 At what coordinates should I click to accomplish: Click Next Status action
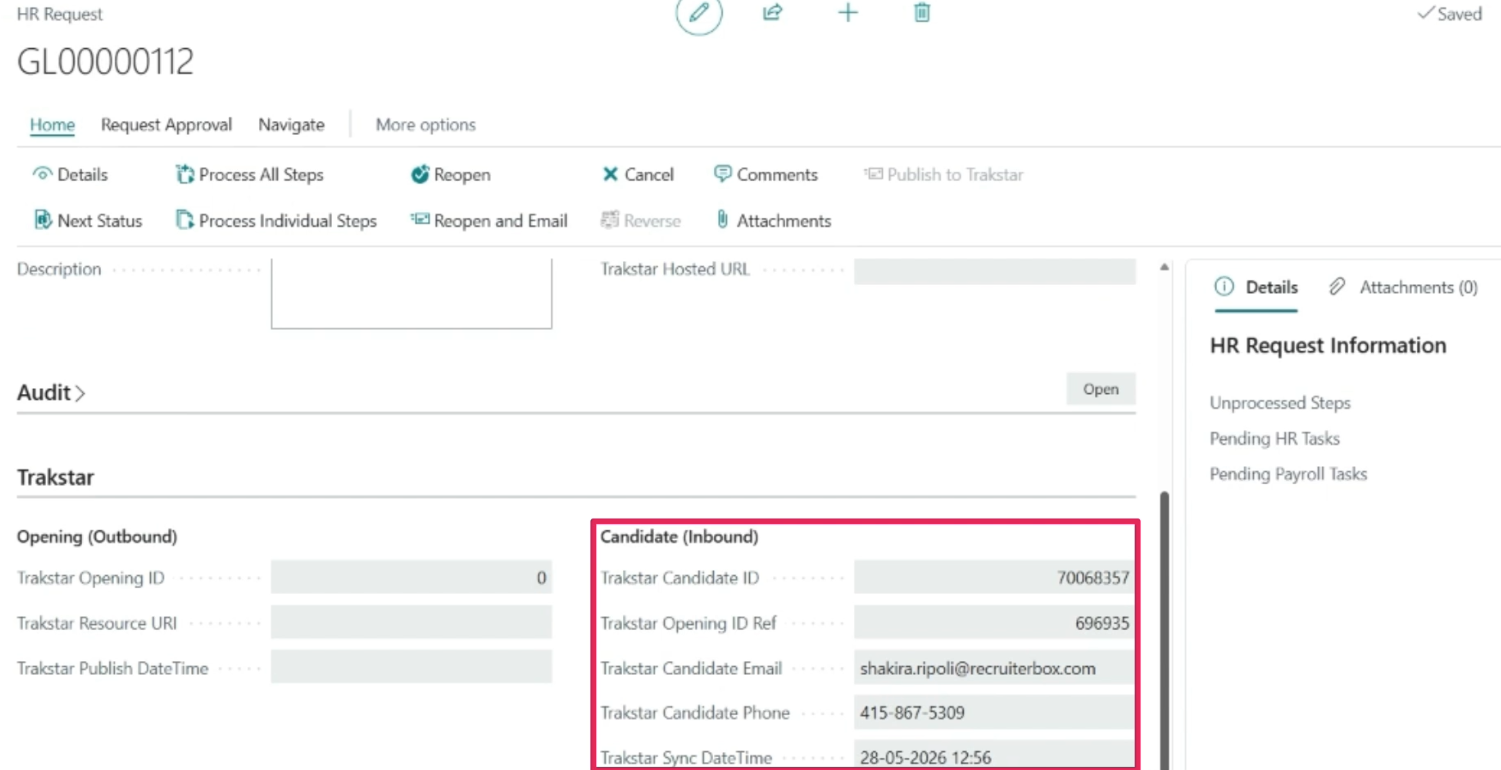pos(88,221)
